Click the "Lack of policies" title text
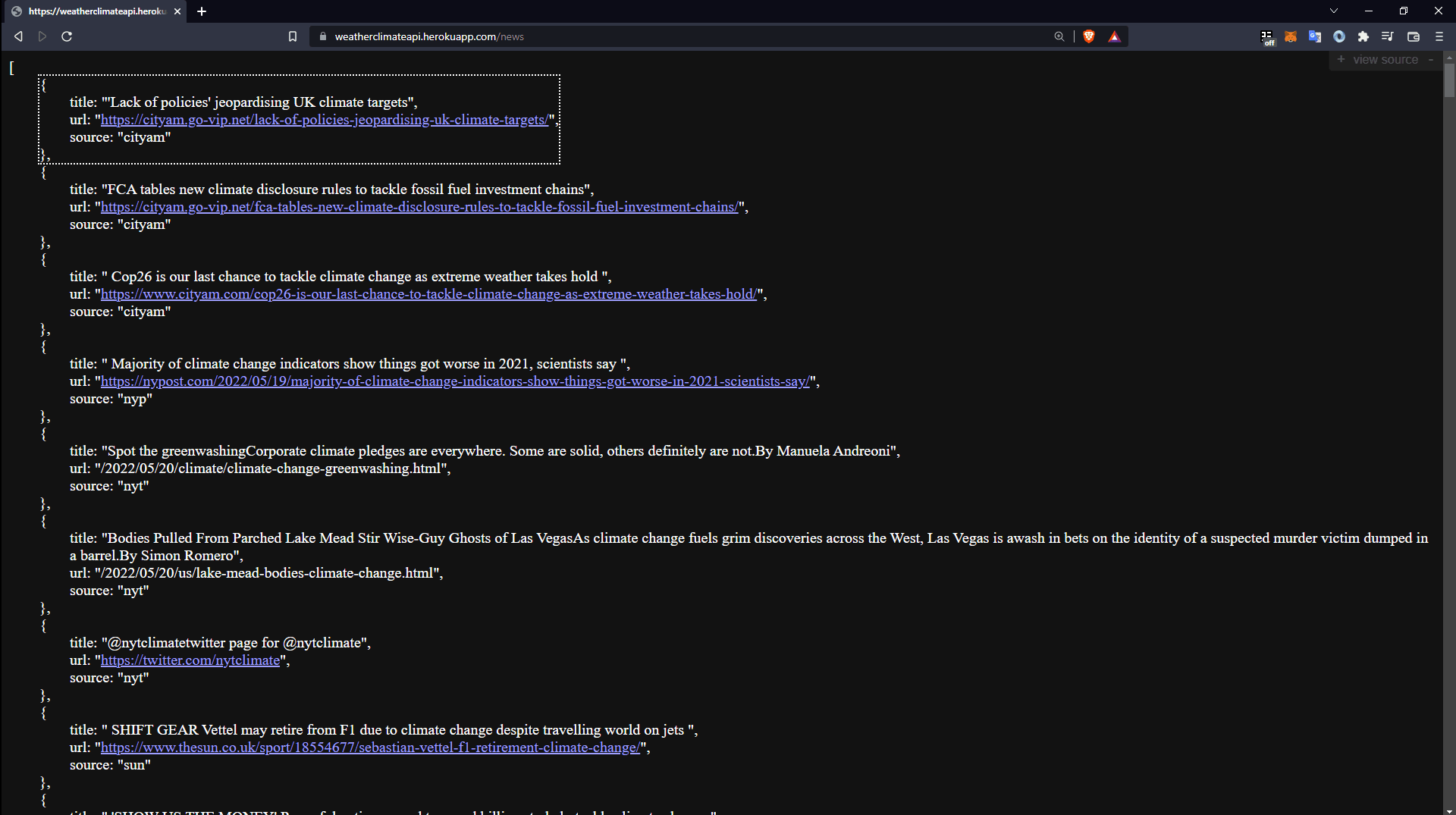This screenshot has width=1456, height=815. (258, 102)
